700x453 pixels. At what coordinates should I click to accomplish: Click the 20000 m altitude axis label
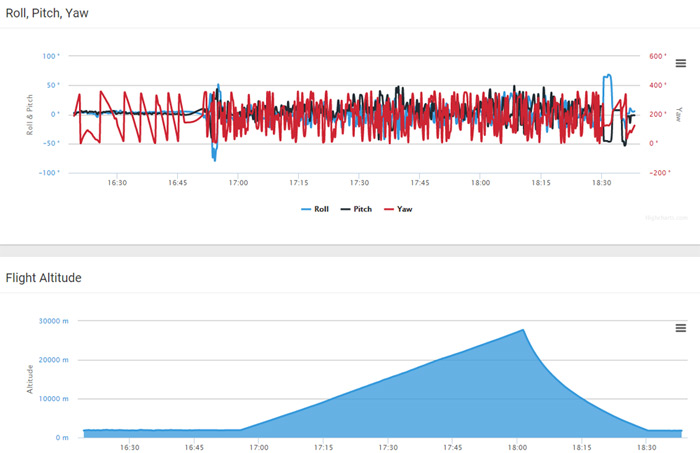[54, 360]
